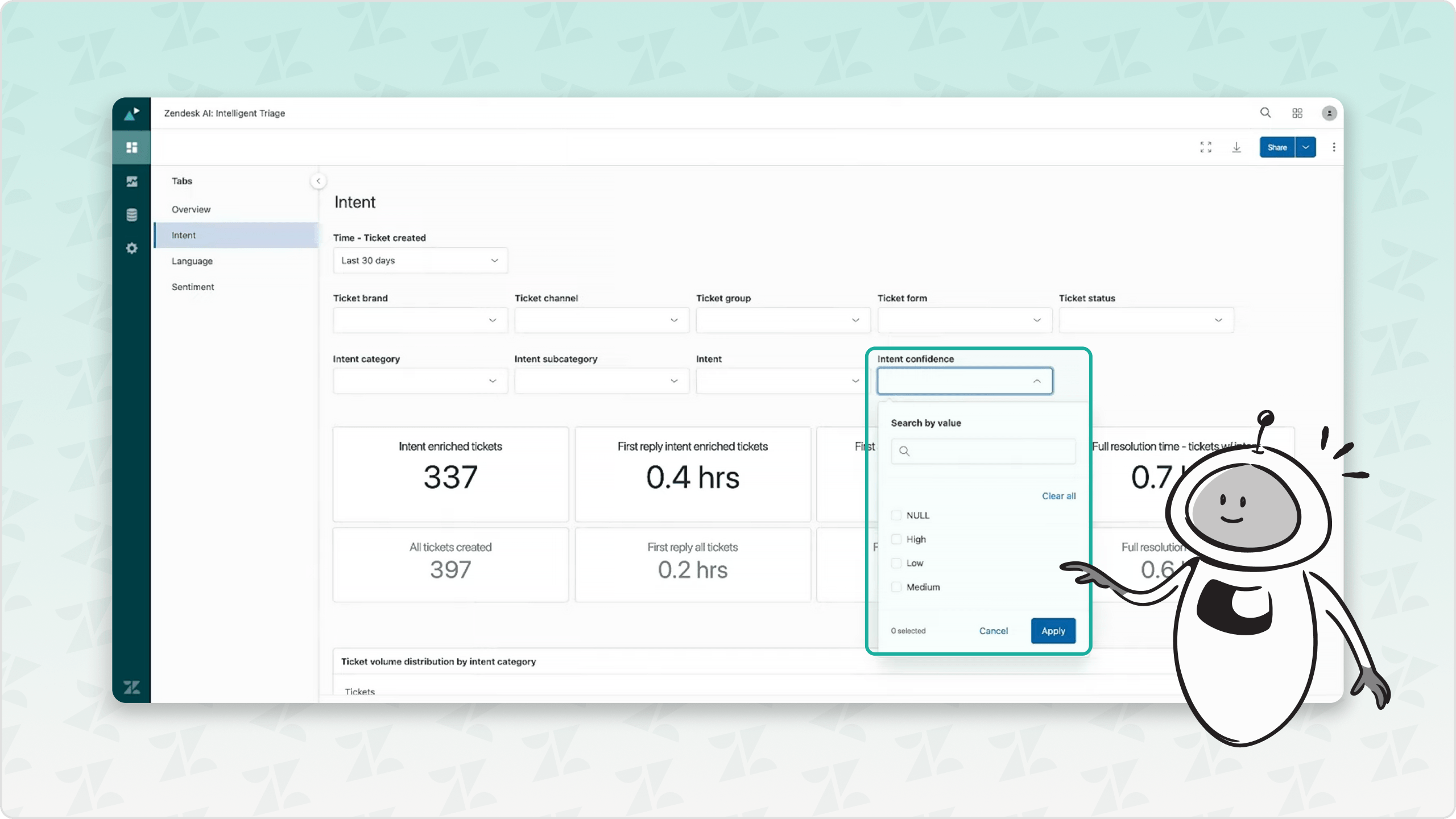Click Clear all selected confidence values
1456x819 pixels.
1059,495
